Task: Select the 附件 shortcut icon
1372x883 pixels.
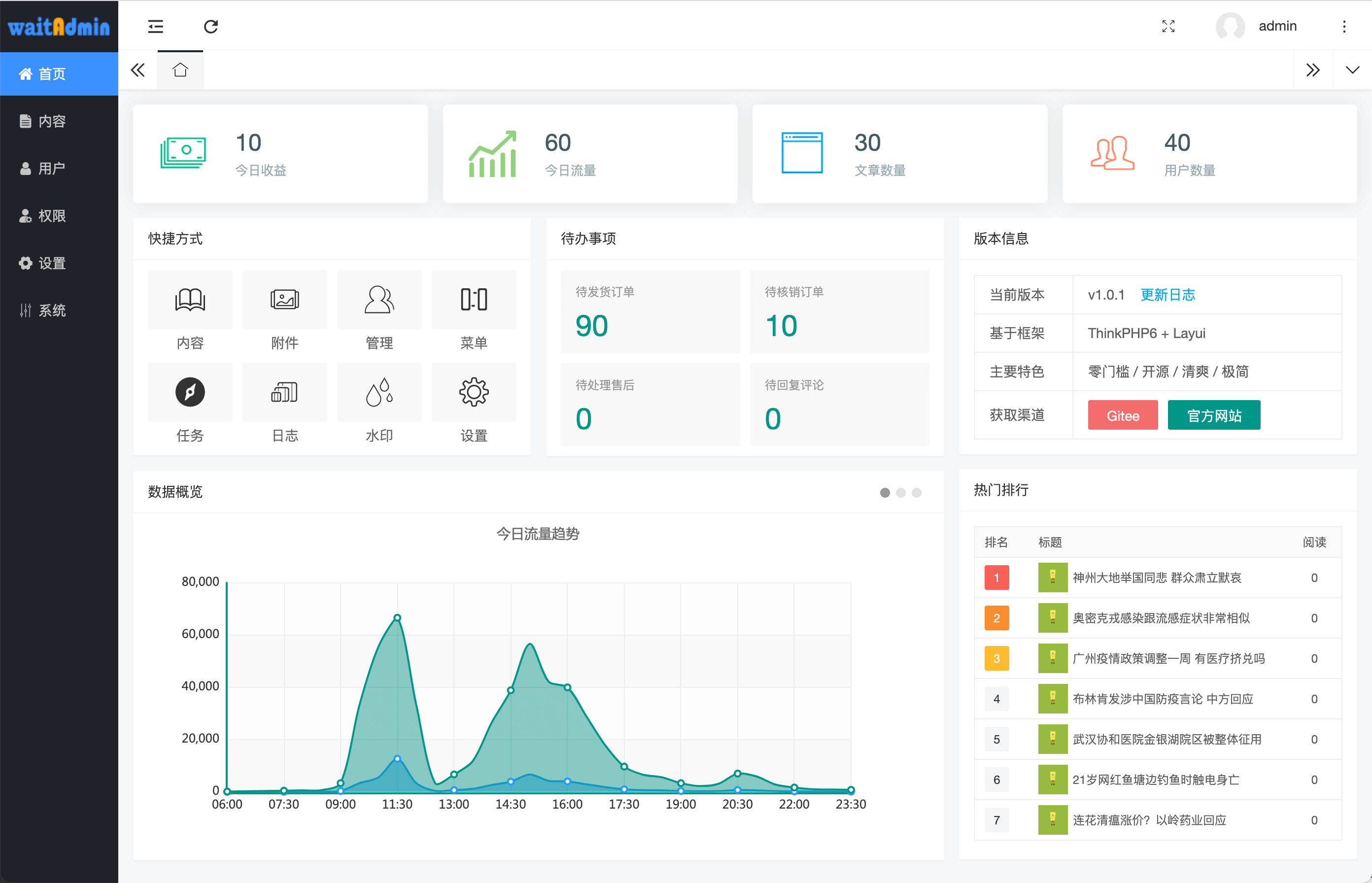Action: [284, 299]
